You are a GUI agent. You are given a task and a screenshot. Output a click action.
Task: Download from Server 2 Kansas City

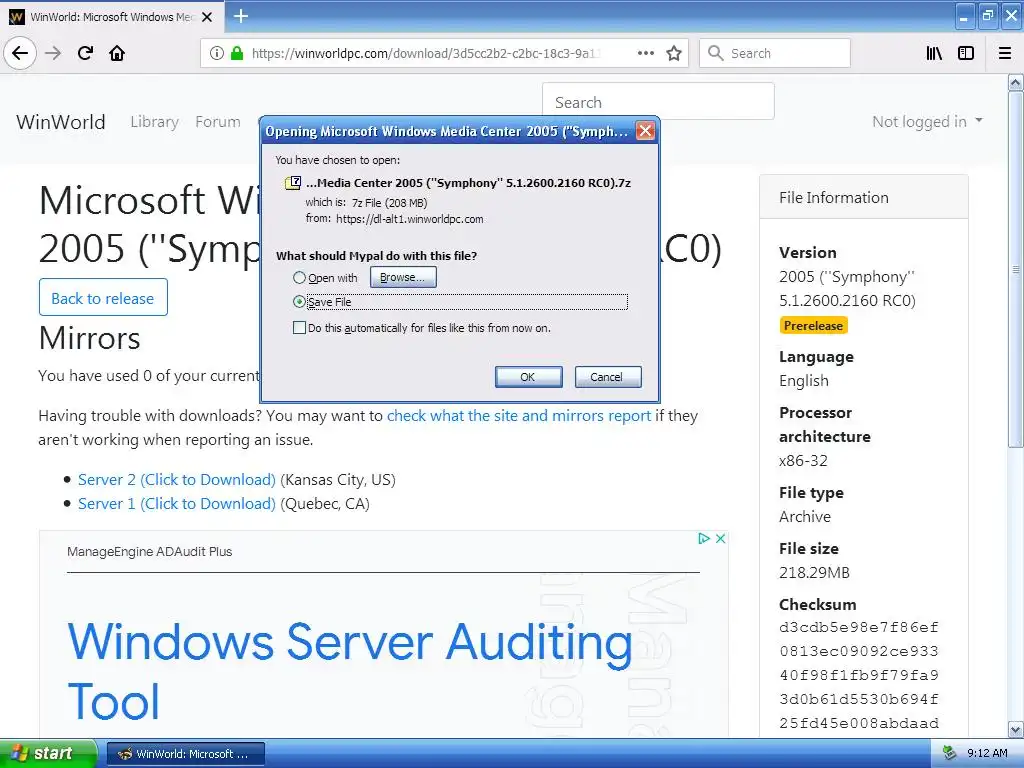[x=176, y=479]
